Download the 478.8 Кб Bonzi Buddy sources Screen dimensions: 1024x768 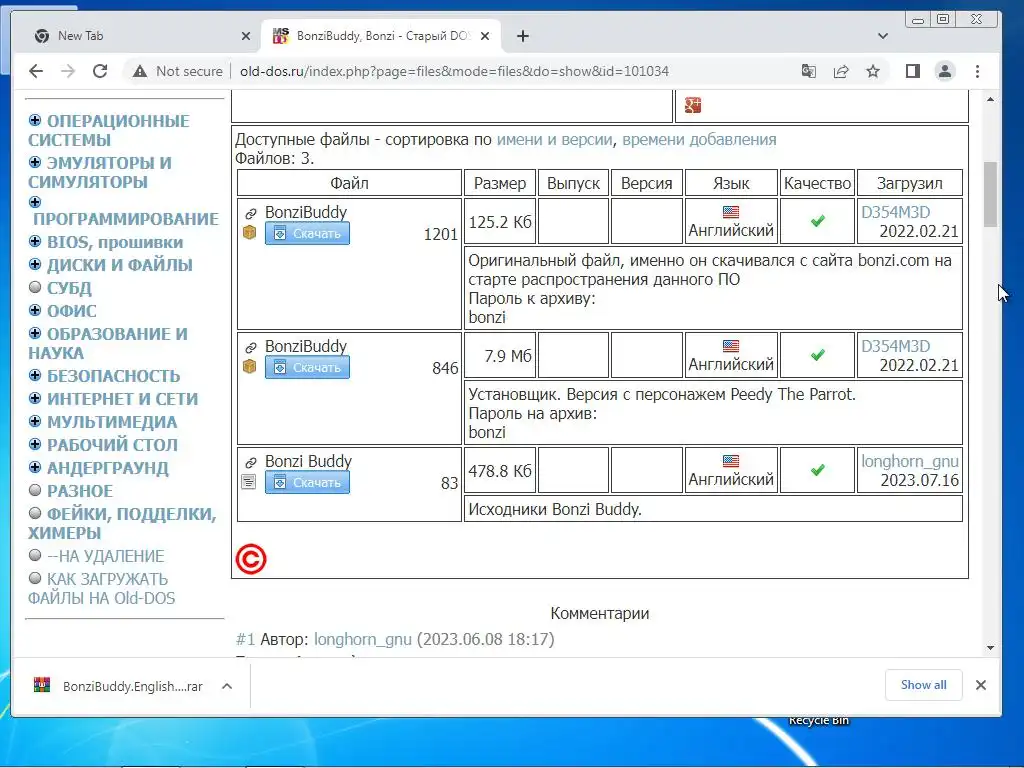click(x=307, y=482)
